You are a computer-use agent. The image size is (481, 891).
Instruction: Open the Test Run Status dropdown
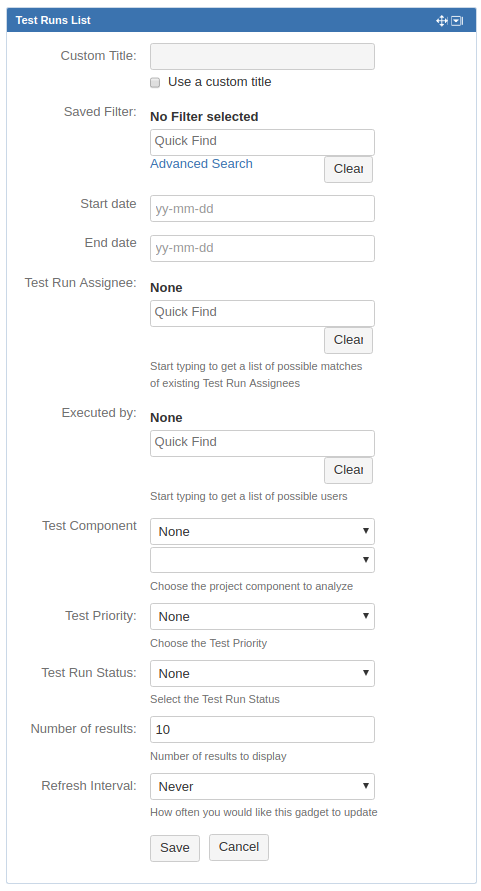(262, 673)
